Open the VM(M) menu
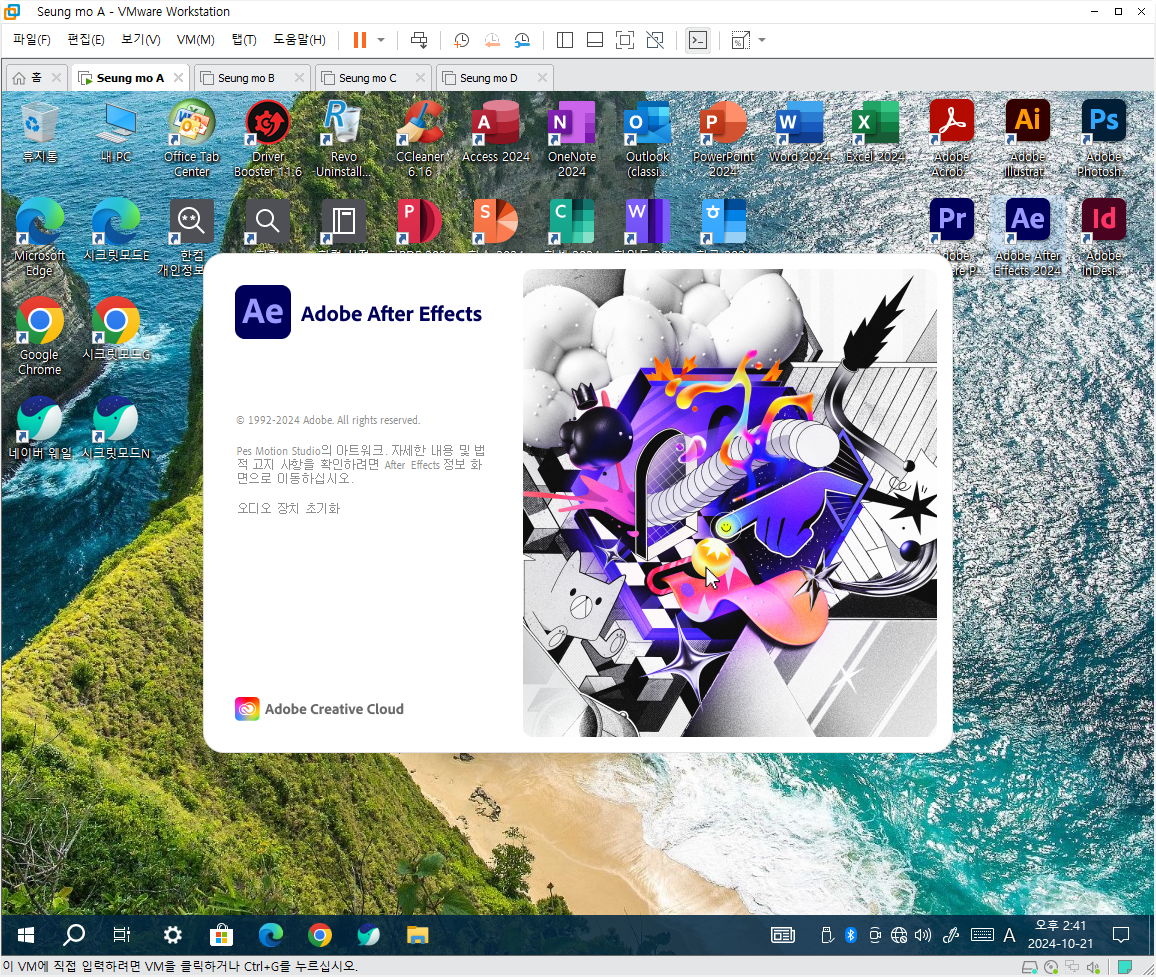 (x=195, y=40)
